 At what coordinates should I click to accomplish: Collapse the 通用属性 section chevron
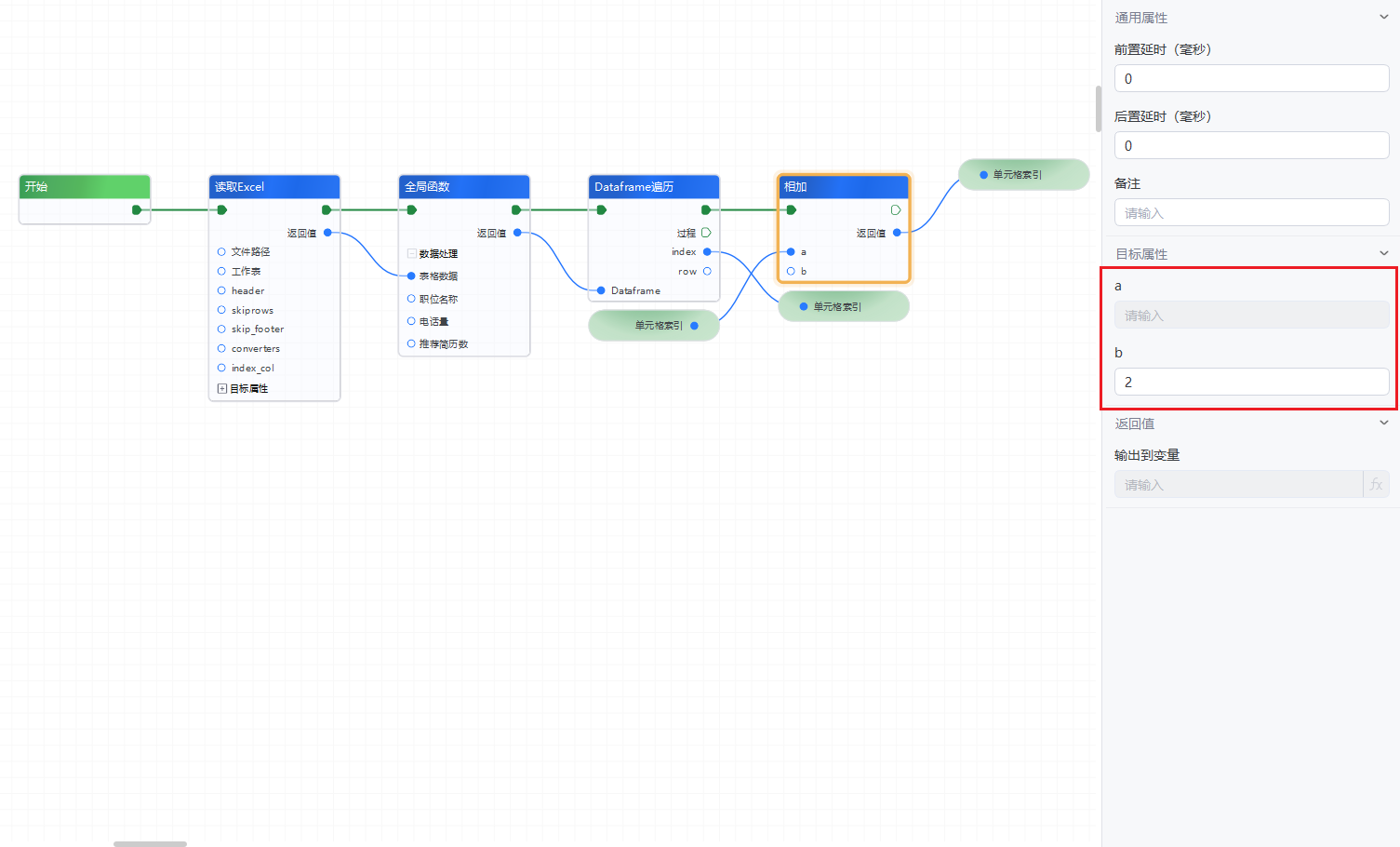coord(1384,17)
